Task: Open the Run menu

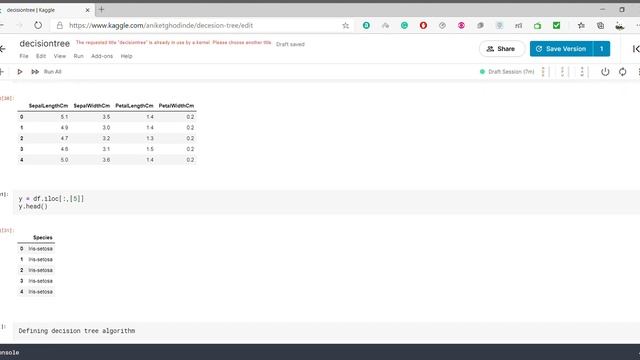Action: point(78,56)
